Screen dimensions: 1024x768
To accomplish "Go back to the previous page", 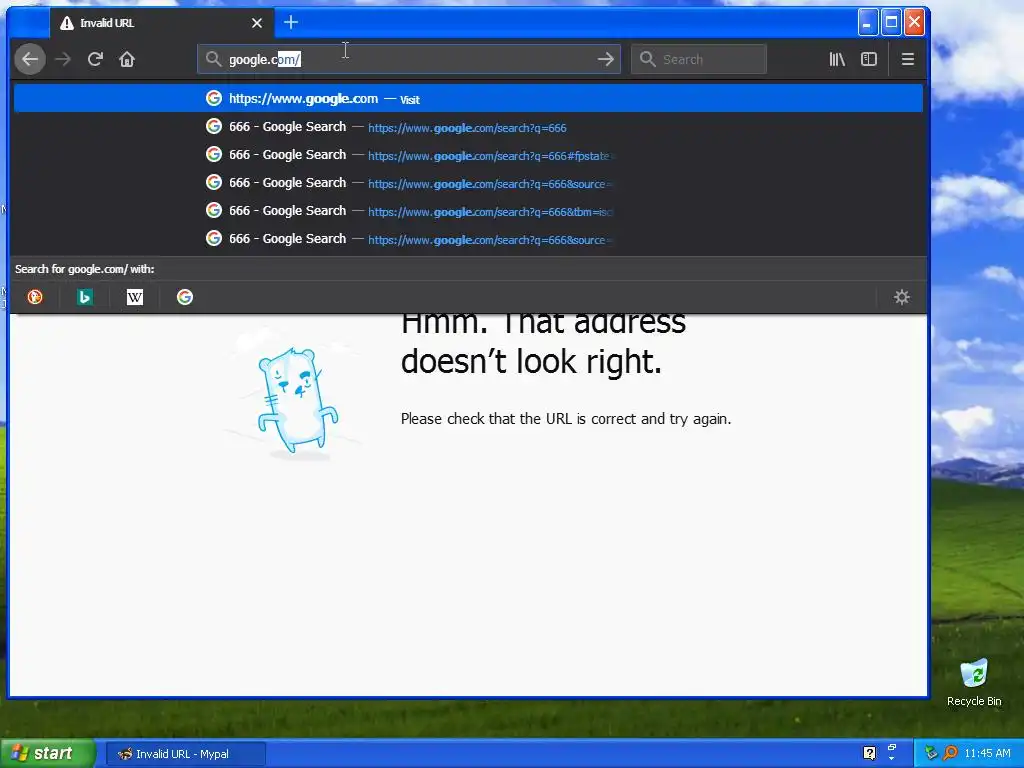I will (x=30, y=59).
